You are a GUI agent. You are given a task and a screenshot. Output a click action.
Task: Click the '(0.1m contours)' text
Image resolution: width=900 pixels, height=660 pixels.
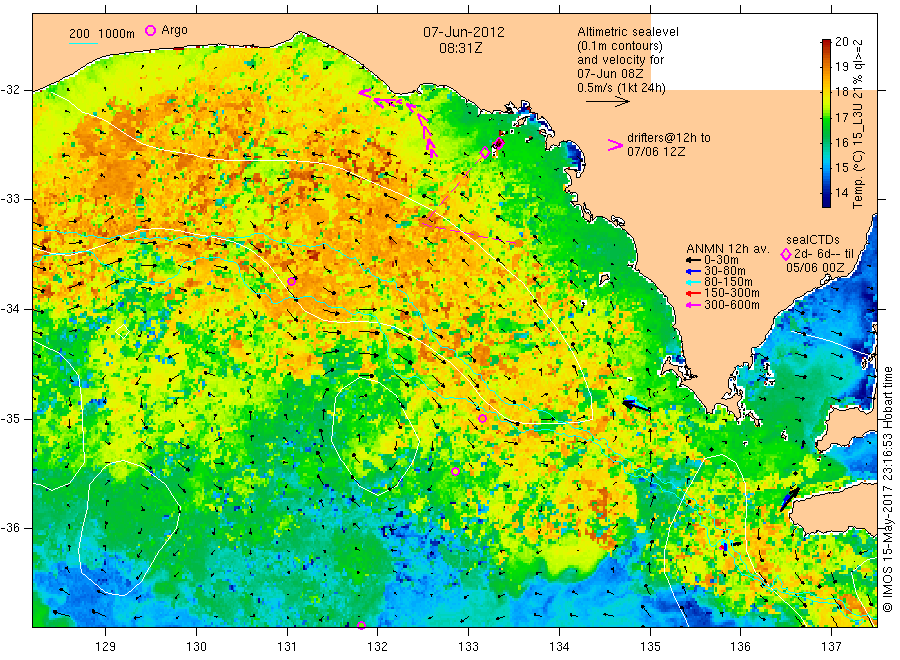click(620, 46)
